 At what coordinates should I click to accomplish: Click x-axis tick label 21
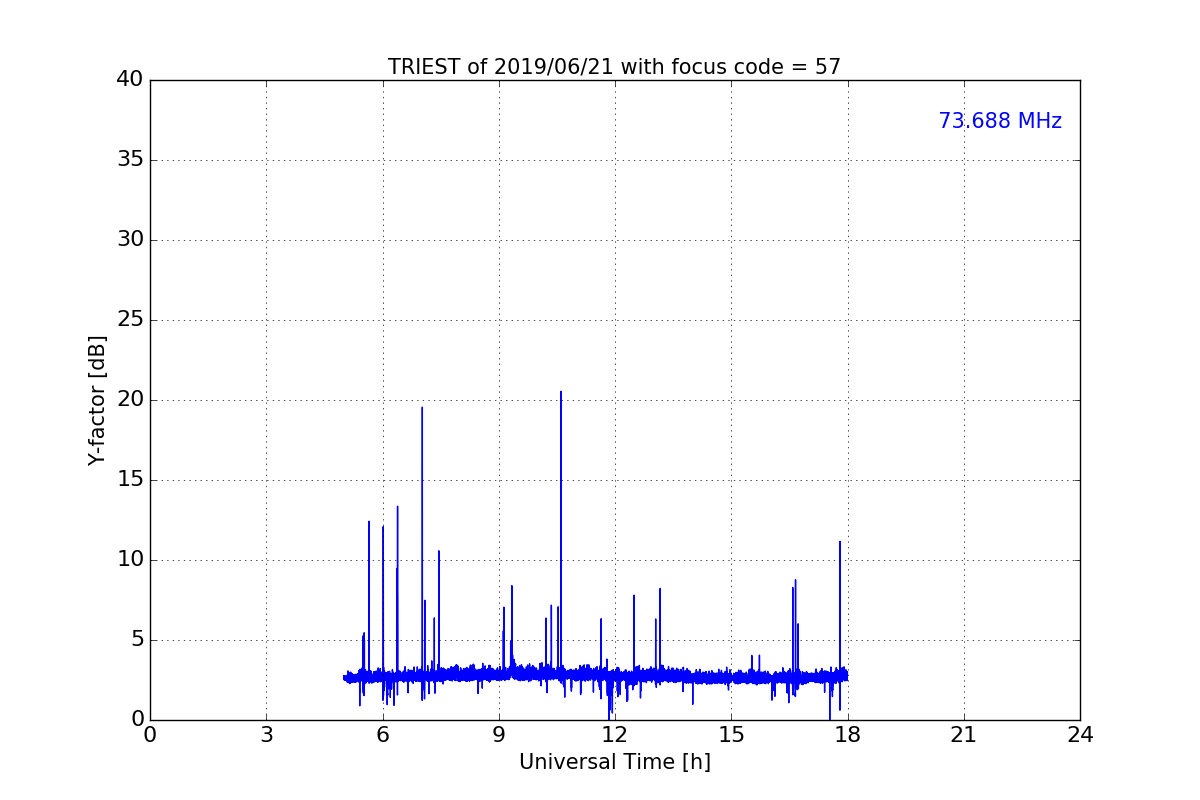(964, 735)
